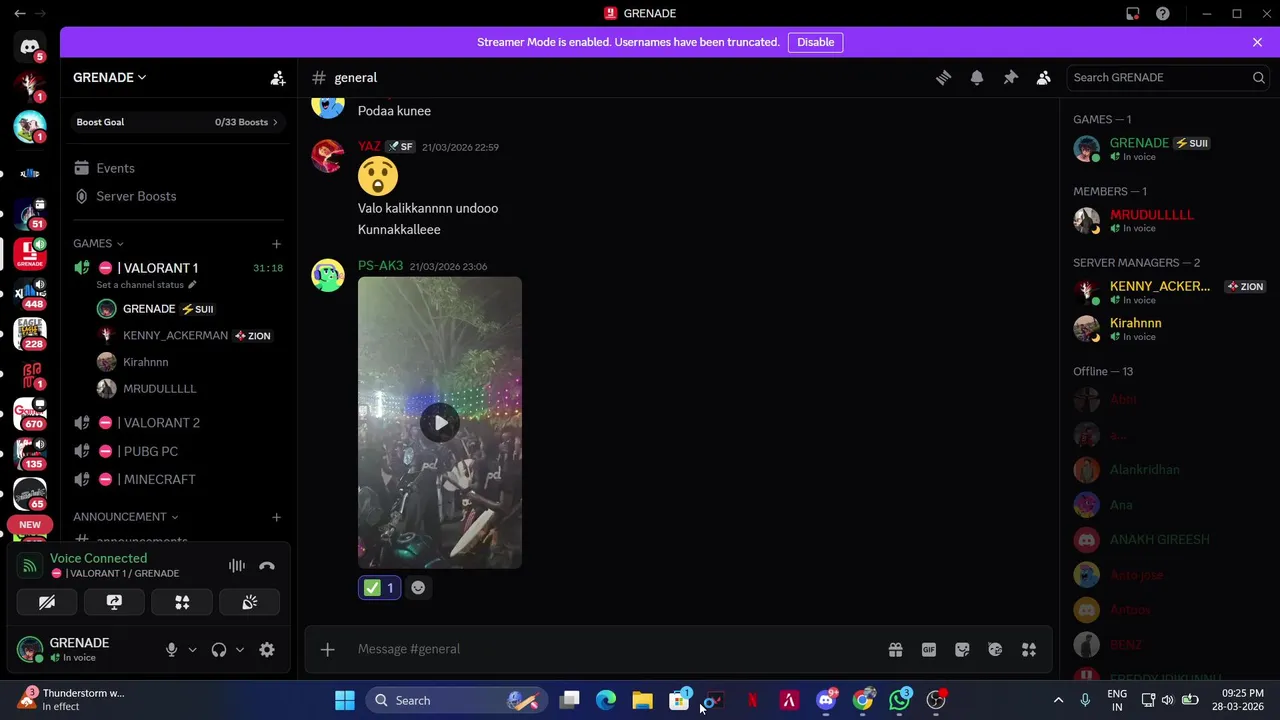This screenshot has width=1280, height=720.
Task: Play the video posted by PS-AK3
Action: (440, 422)
